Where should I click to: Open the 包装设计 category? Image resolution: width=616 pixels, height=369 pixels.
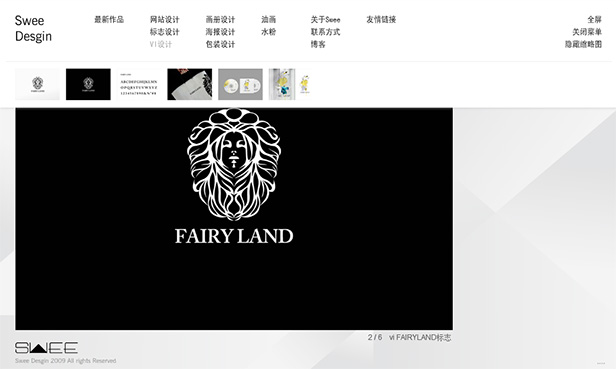point(220,44)
